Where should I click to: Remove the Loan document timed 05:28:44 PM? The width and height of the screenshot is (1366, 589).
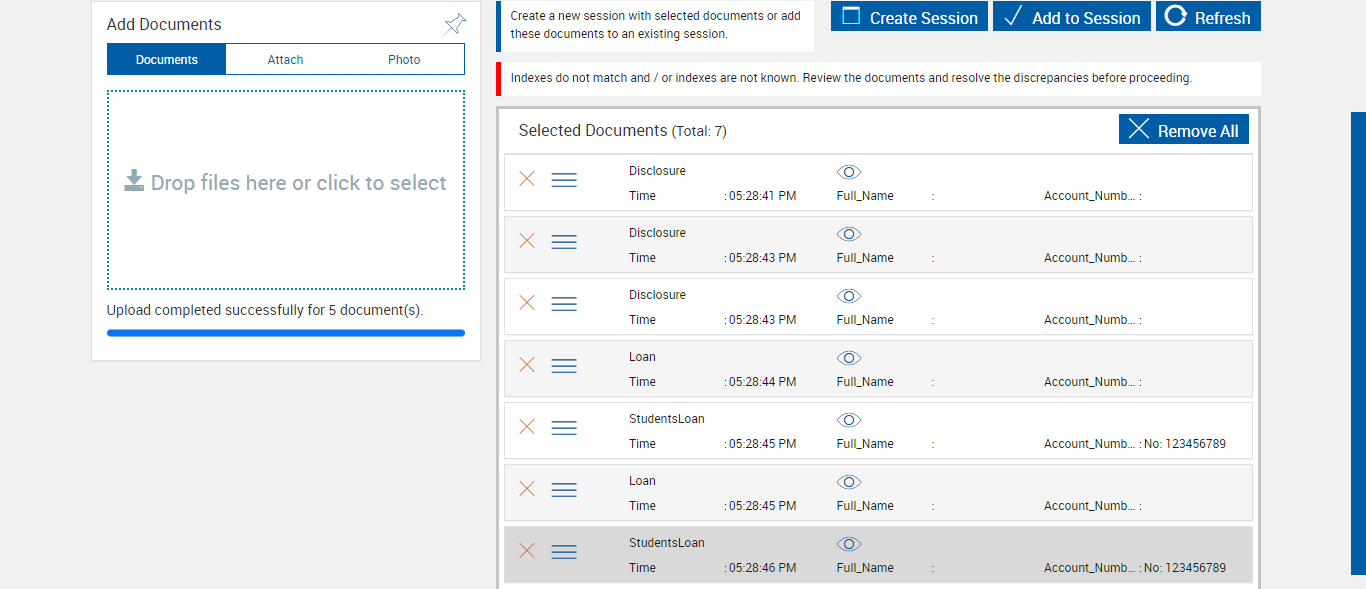point(527,365)
